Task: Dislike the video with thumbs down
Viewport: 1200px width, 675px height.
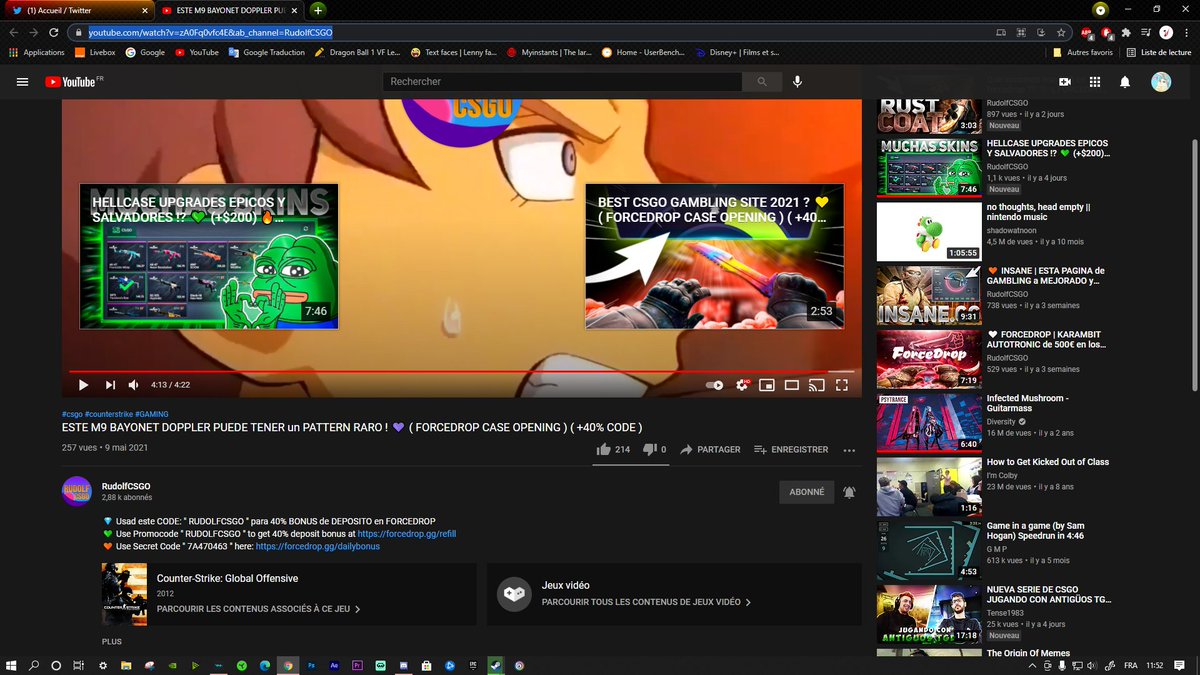Action: (649, 450)
